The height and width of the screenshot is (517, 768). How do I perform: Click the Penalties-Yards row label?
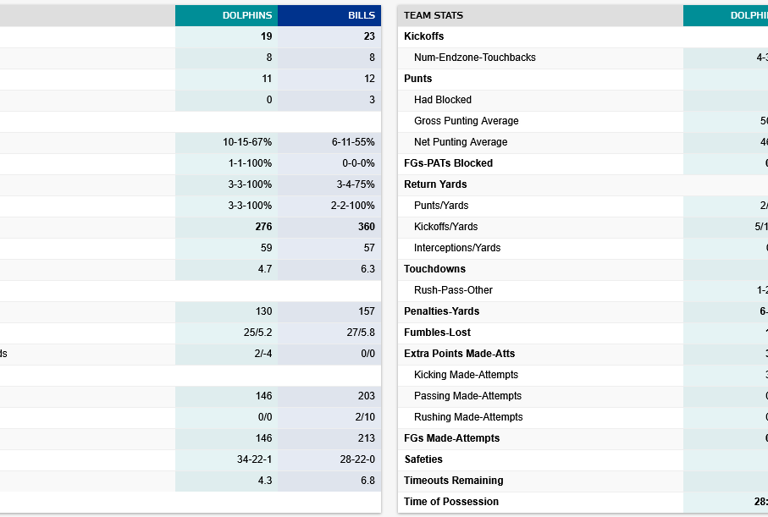coord(441,311)
